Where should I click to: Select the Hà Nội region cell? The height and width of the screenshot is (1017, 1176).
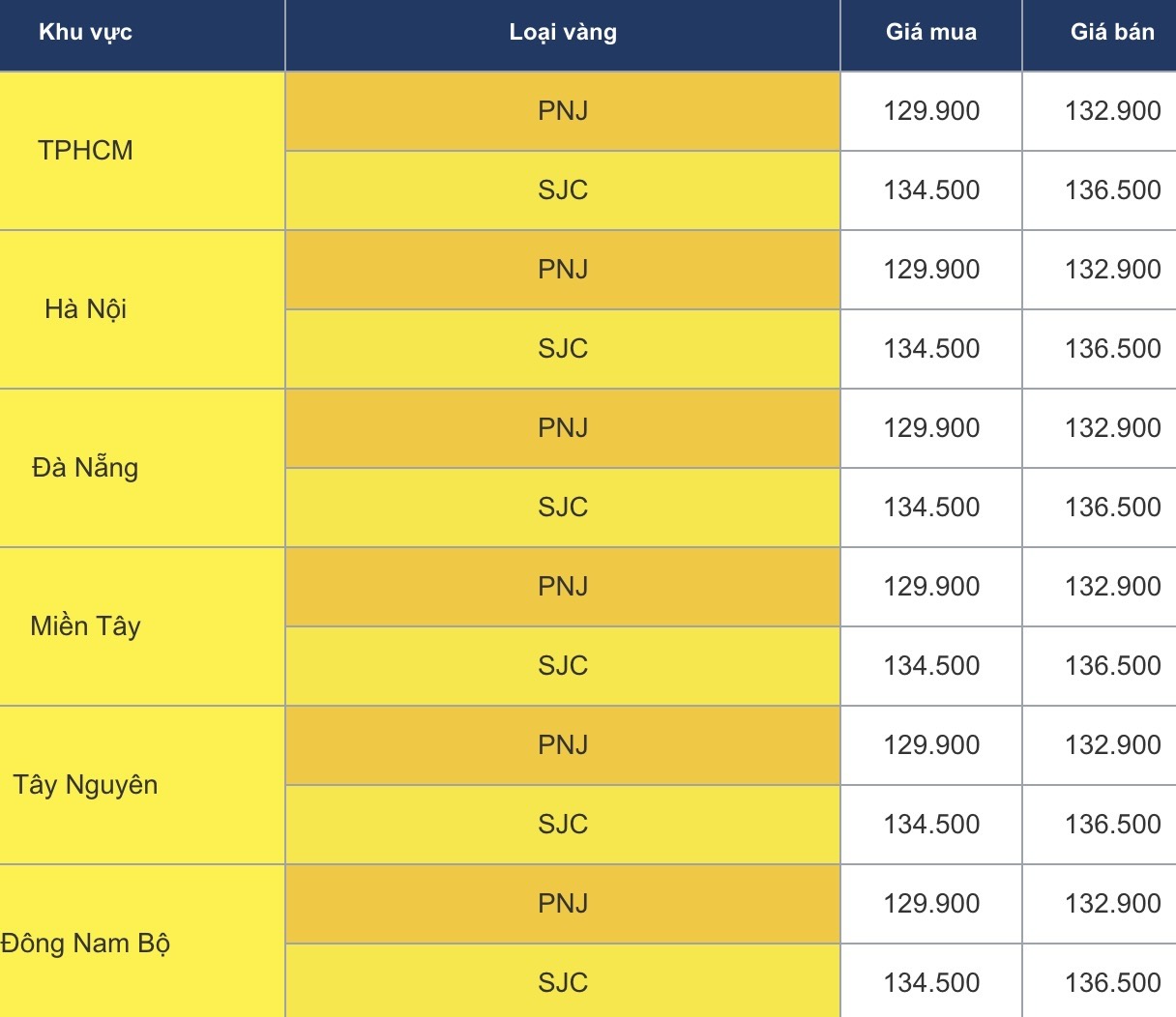pyautogui.click(x=85, y=309)
